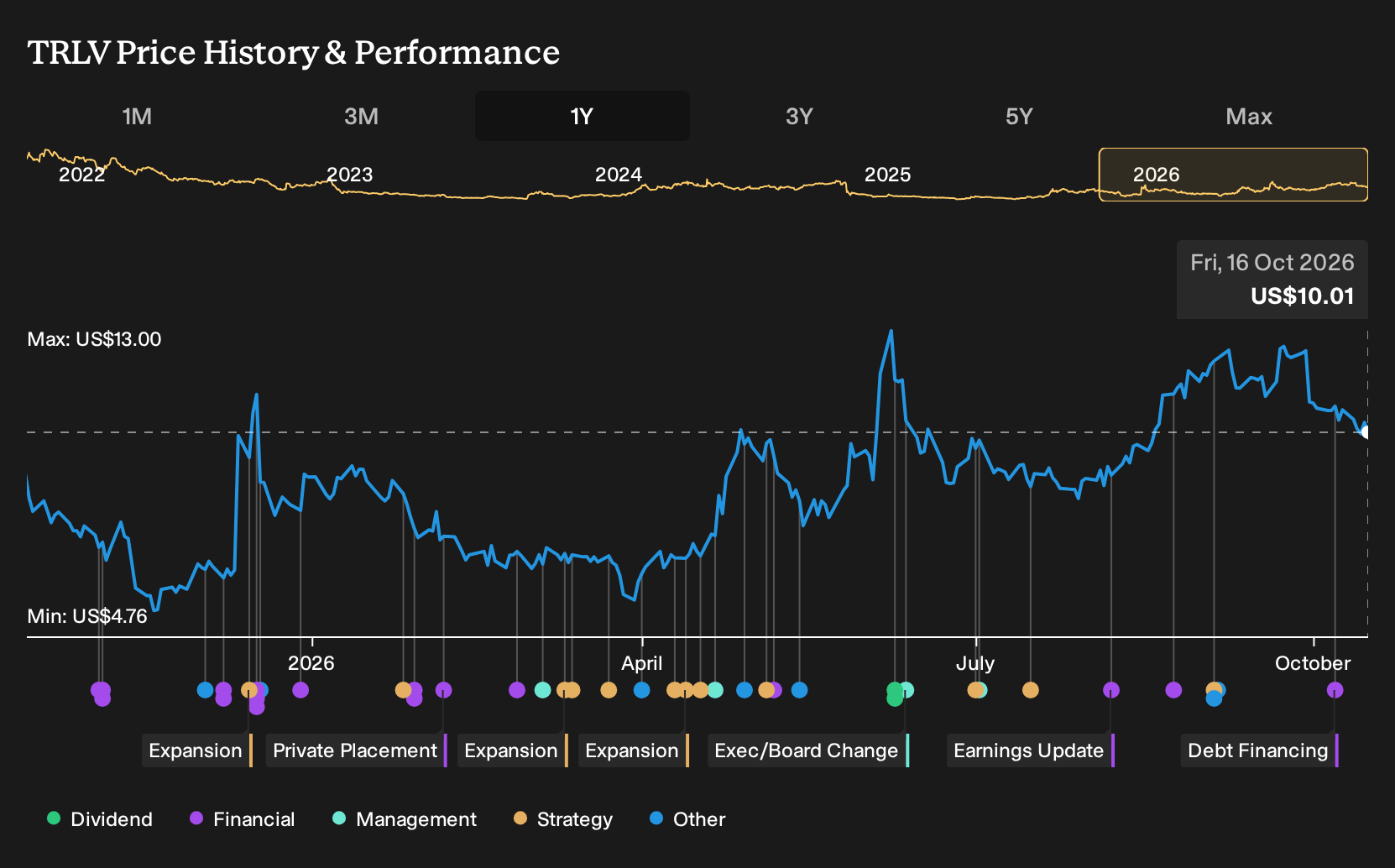Toggle Strategy events in the legend
1395x868 pixels.
563,819
